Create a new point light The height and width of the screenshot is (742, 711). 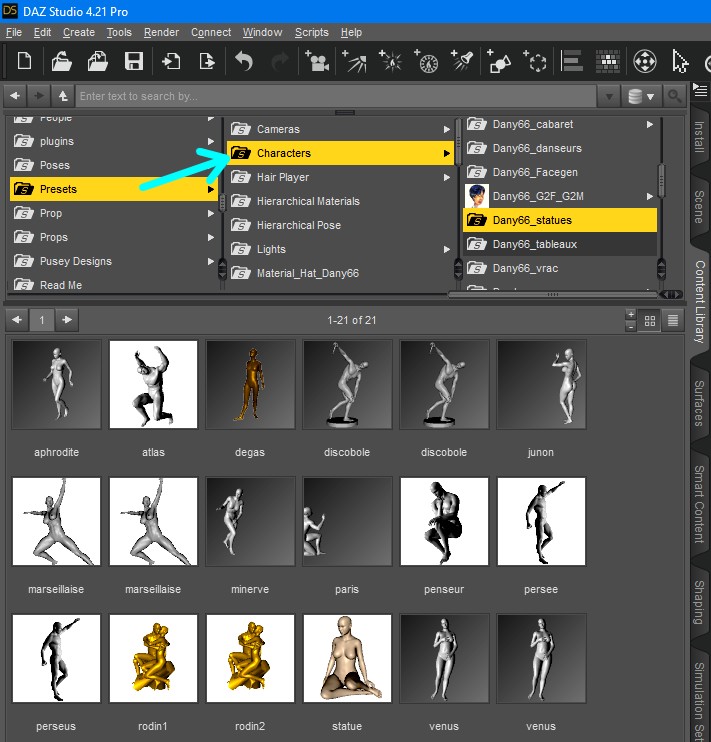tap(391, 62)
